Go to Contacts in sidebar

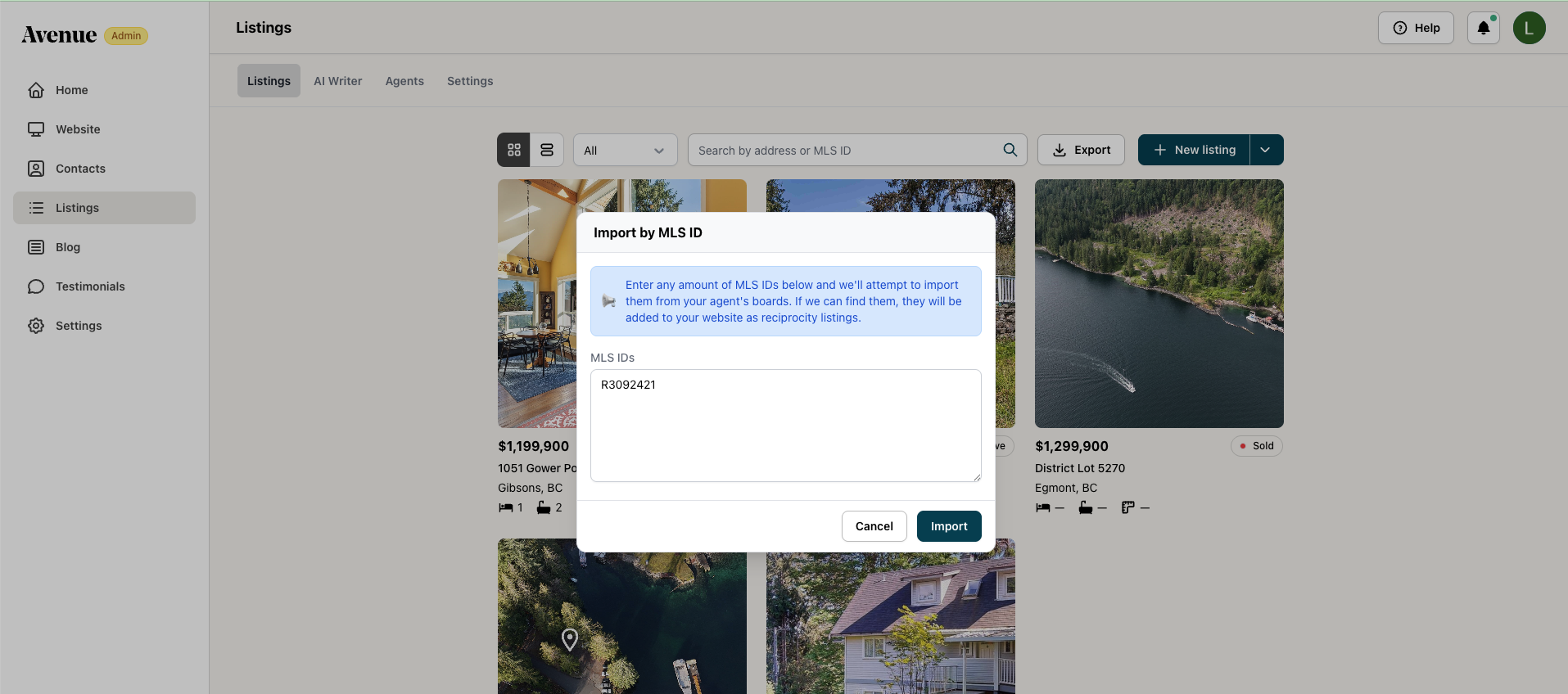pos(104,169)
